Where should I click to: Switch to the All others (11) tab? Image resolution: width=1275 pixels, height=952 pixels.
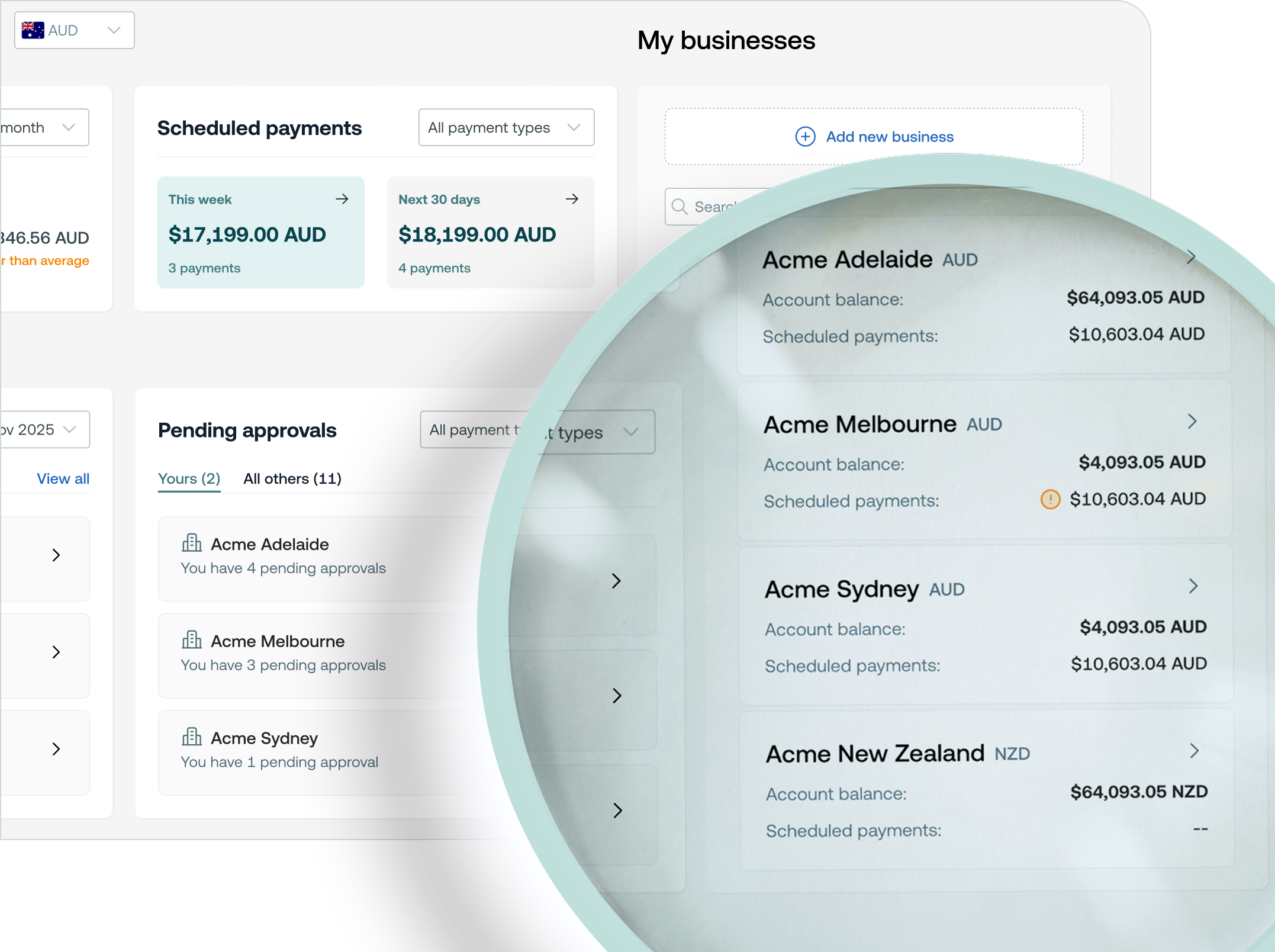(x=292, y=478)
